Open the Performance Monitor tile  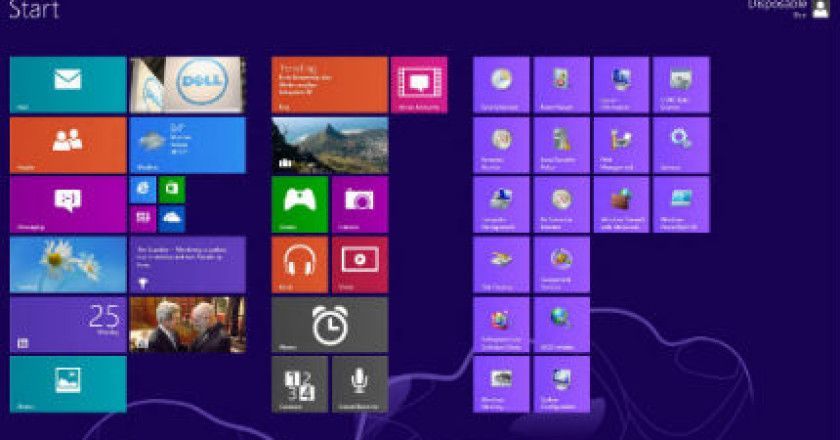(x=501, y=145)
